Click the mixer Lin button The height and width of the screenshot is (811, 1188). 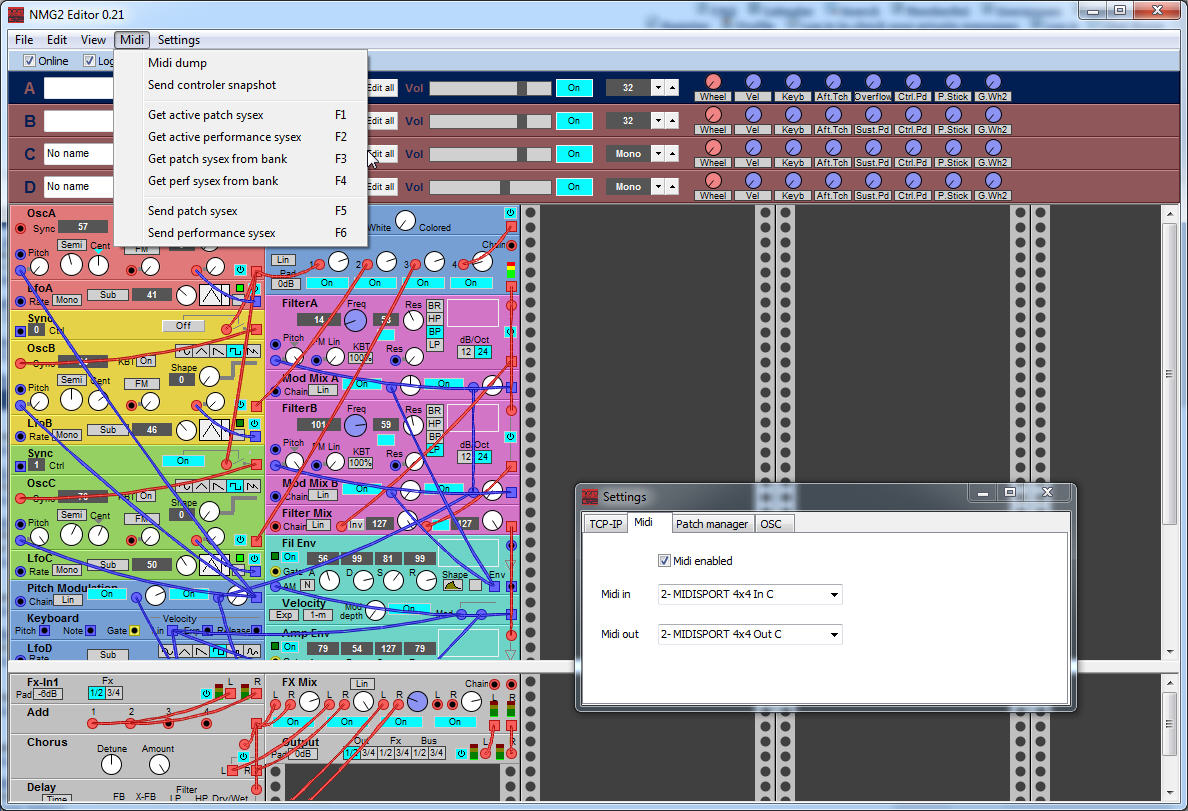[283, 259]
